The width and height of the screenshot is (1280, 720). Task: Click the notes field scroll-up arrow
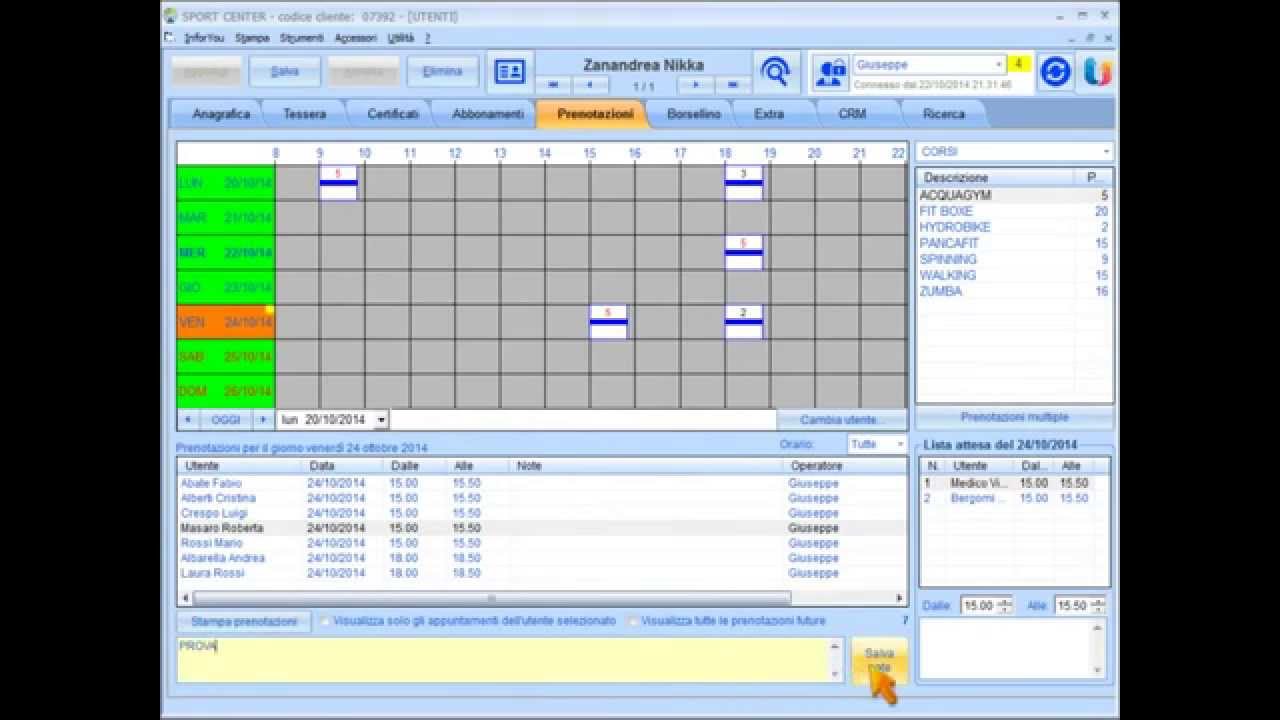(x=835, y=646)
